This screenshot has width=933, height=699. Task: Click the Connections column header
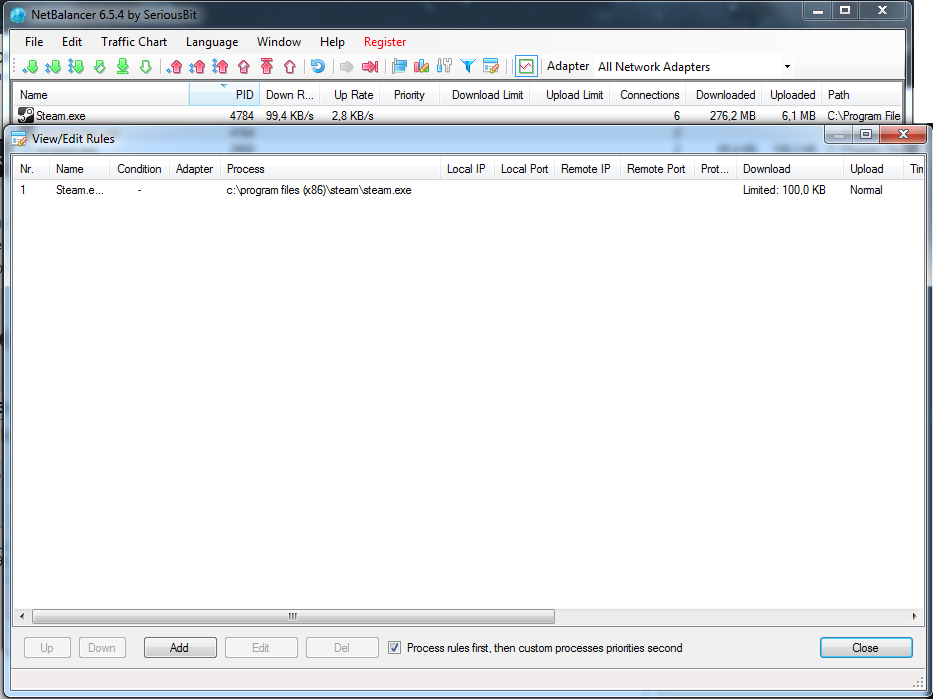pos(647,95)
